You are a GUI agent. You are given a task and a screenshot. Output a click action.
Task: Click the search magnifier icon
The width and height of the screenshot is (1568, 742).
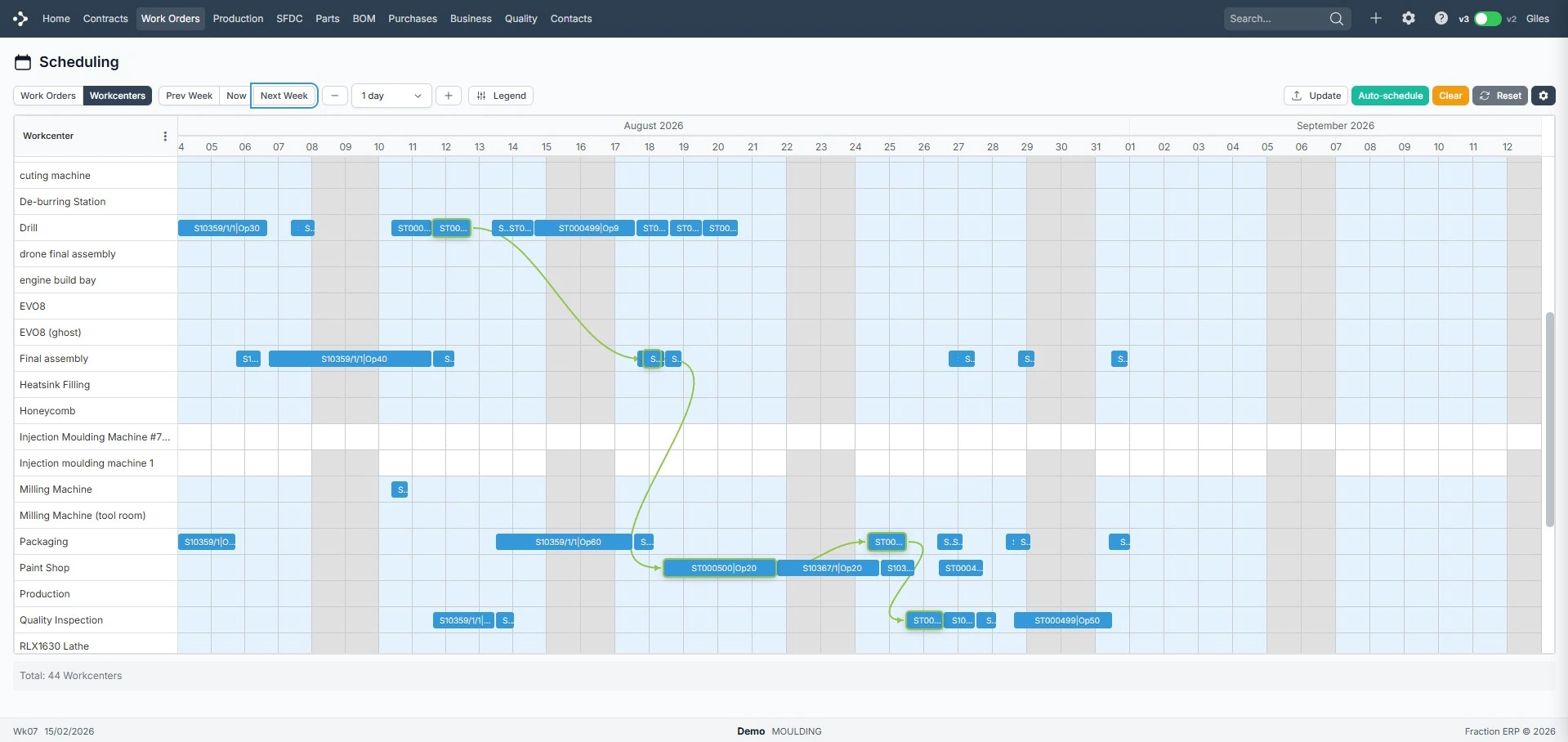(x=1336, y=18)
